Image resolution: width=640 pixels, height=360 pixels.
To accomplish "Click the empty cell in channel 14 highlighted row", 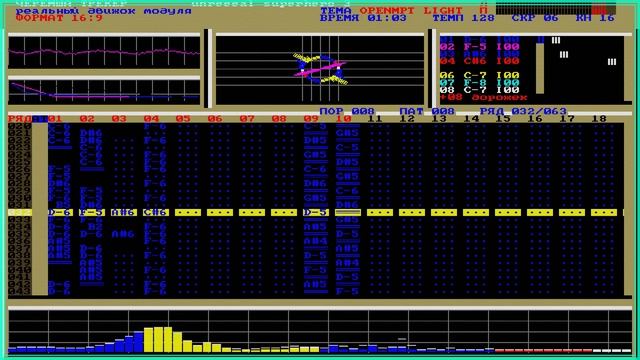I will point(476,213).
